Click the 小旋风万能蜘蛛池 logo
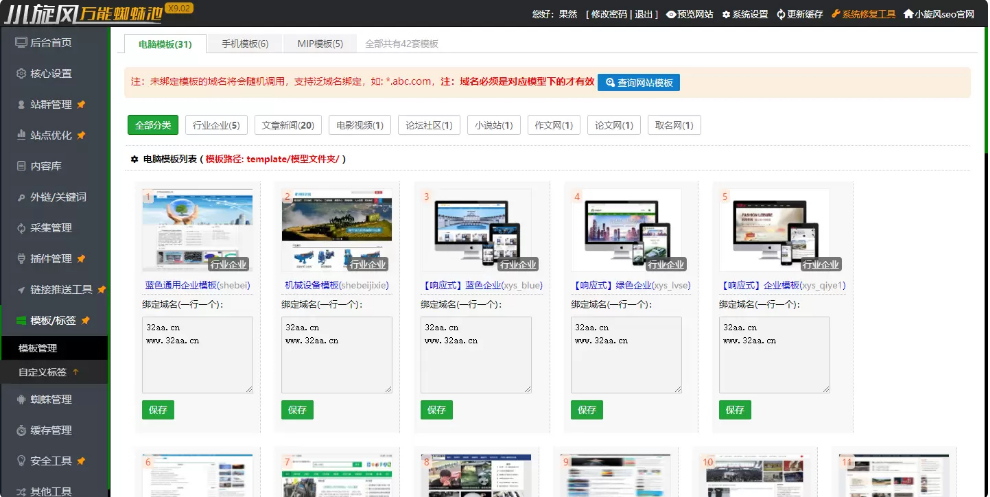This screenshot has width=990, height=497. (x=84, y=13)
